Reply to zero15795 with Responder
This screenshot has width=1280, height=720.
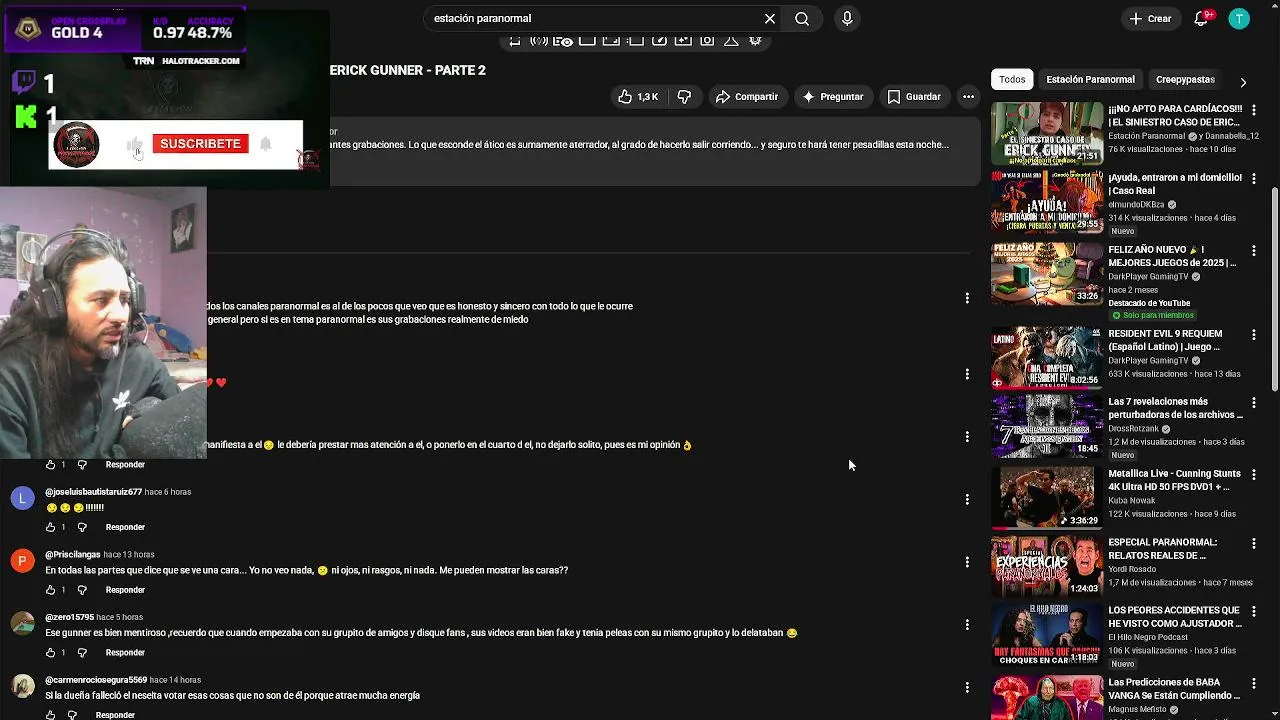pos(125,652)
